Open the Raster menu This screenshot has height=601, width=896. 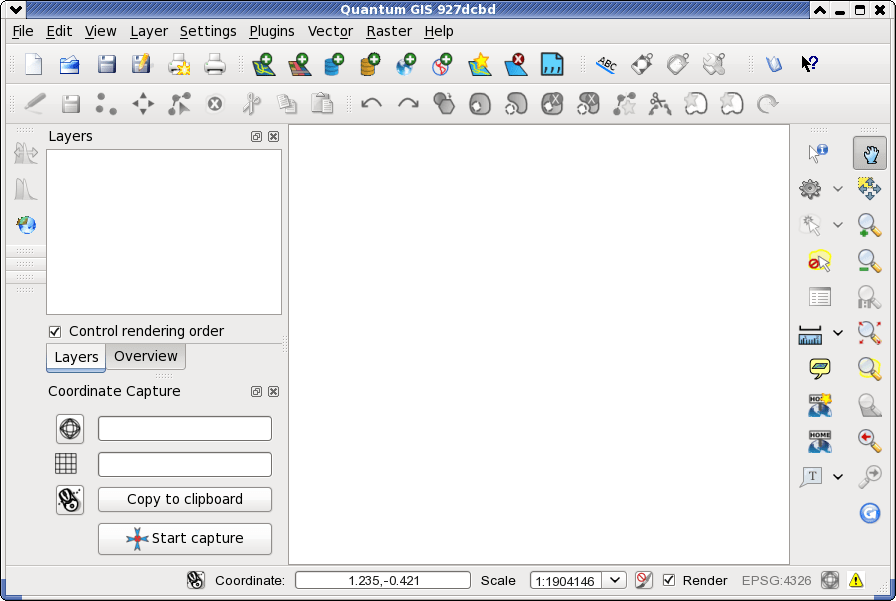tap(389, 31)
